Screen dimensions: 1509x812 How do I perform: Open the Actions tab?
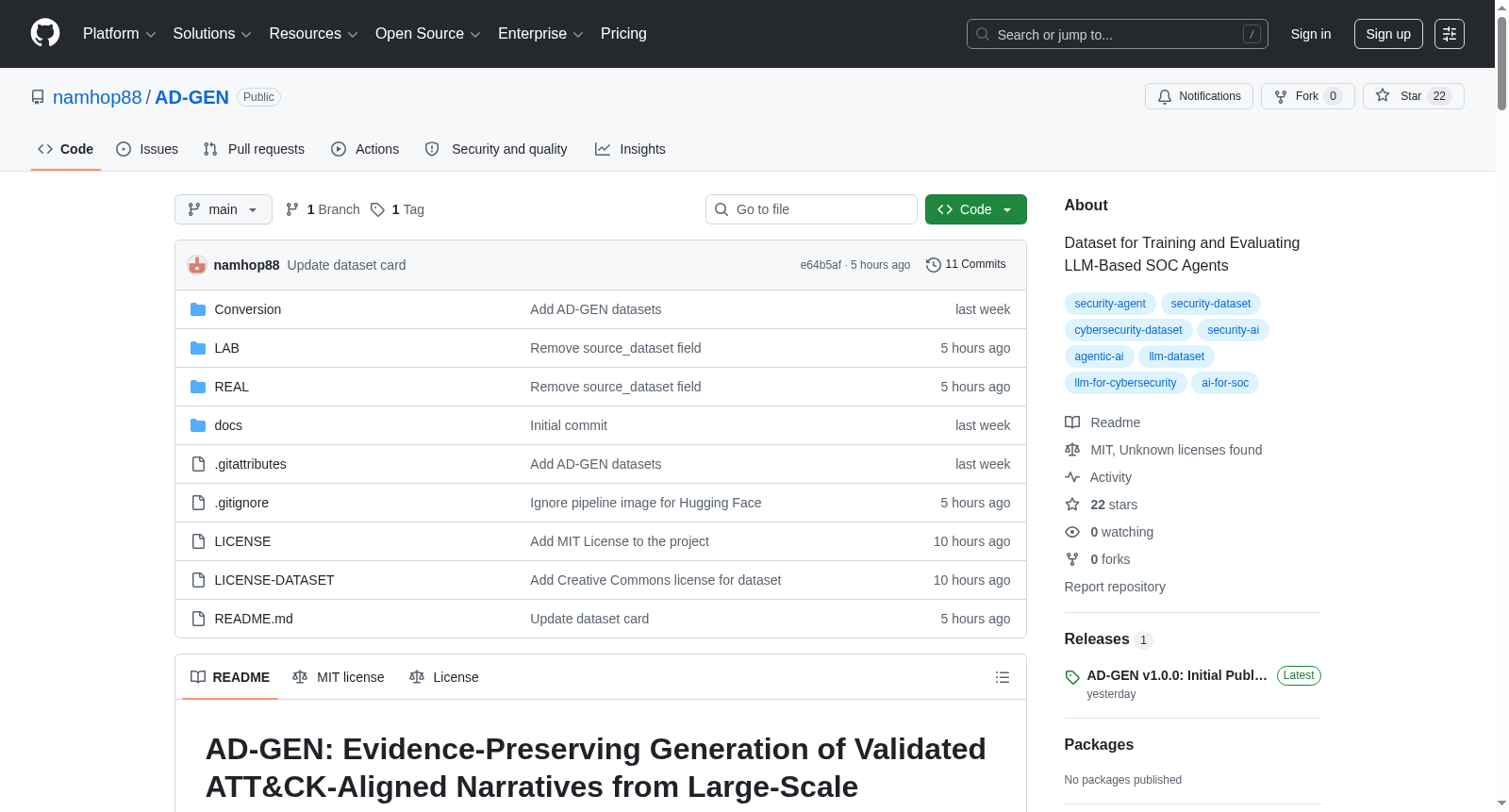[365, 149]
